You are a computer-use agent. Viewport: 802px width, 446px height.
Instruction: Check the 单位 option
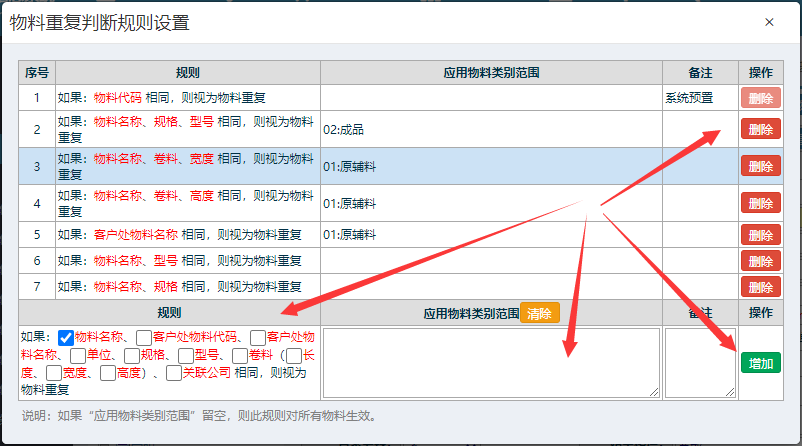pos(77,355)
